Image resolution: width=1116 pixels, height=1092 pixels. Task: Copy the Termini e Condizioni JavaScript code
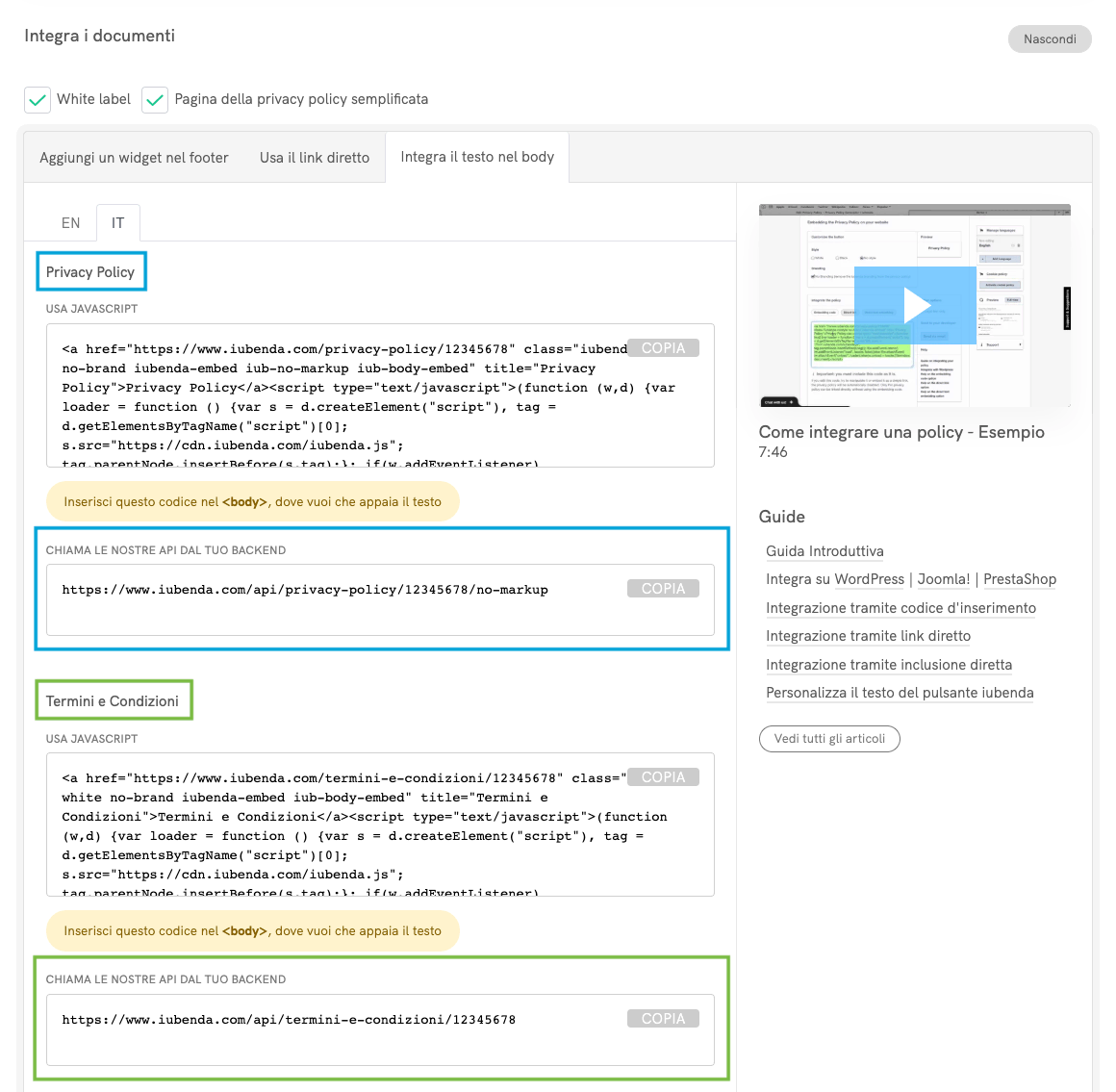pyautogui.click(x=663, y=777)
